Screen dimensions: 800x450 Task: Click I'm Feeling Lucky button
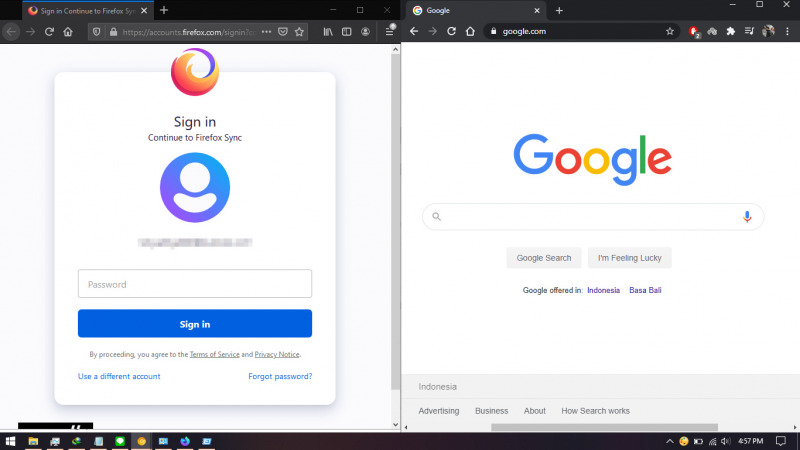pyautogui.click(x=630, y=258)
